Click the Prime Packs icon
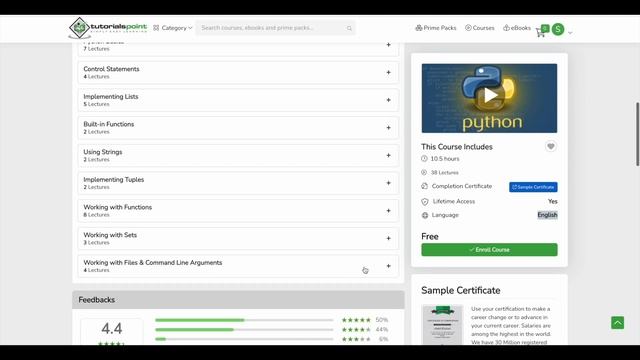This screenshot has width=640, height=360. point(419,28)
